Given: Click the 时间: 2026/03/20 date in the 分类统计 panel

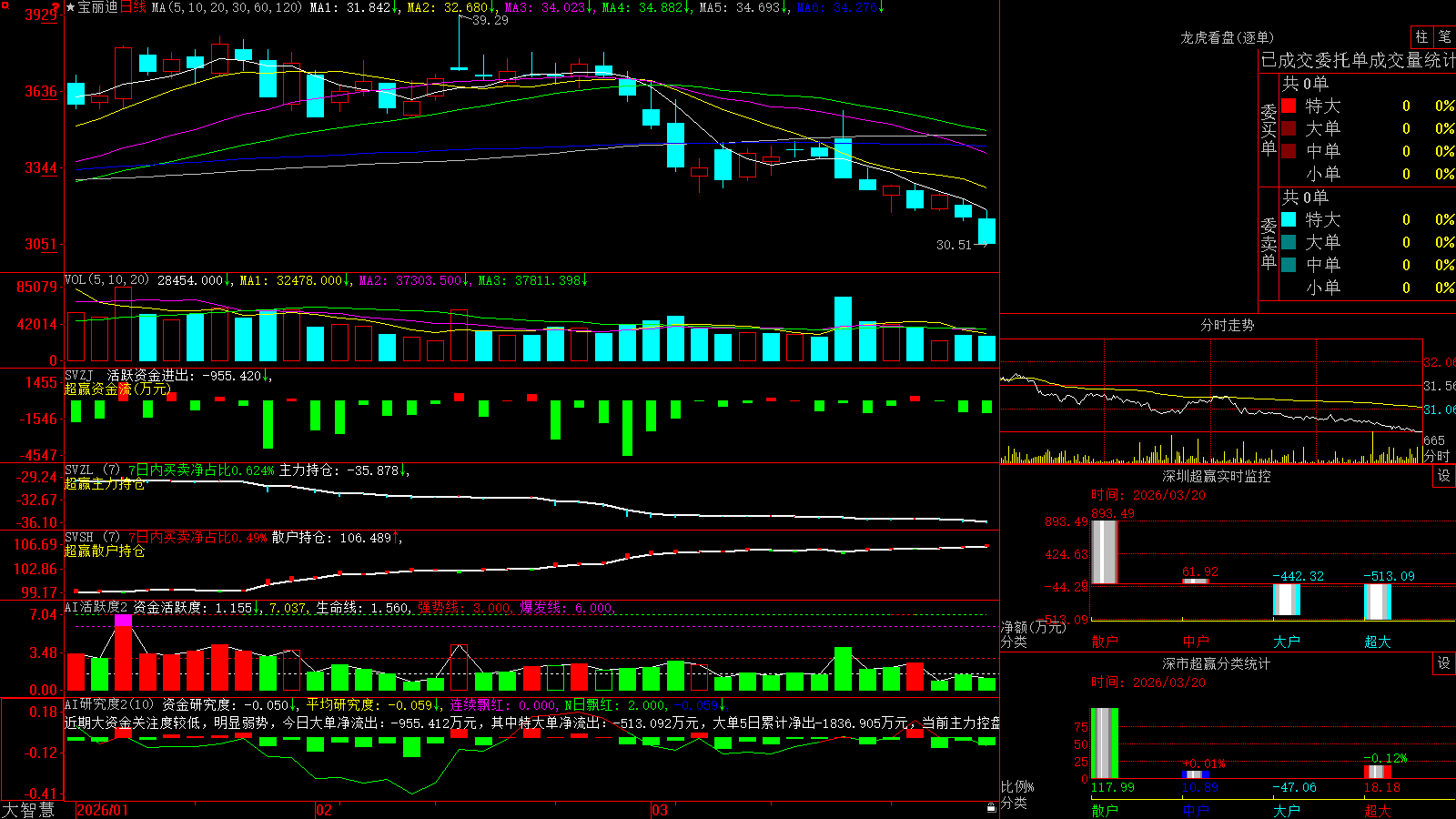Looking at the screenshot, I should point(1148,682).
